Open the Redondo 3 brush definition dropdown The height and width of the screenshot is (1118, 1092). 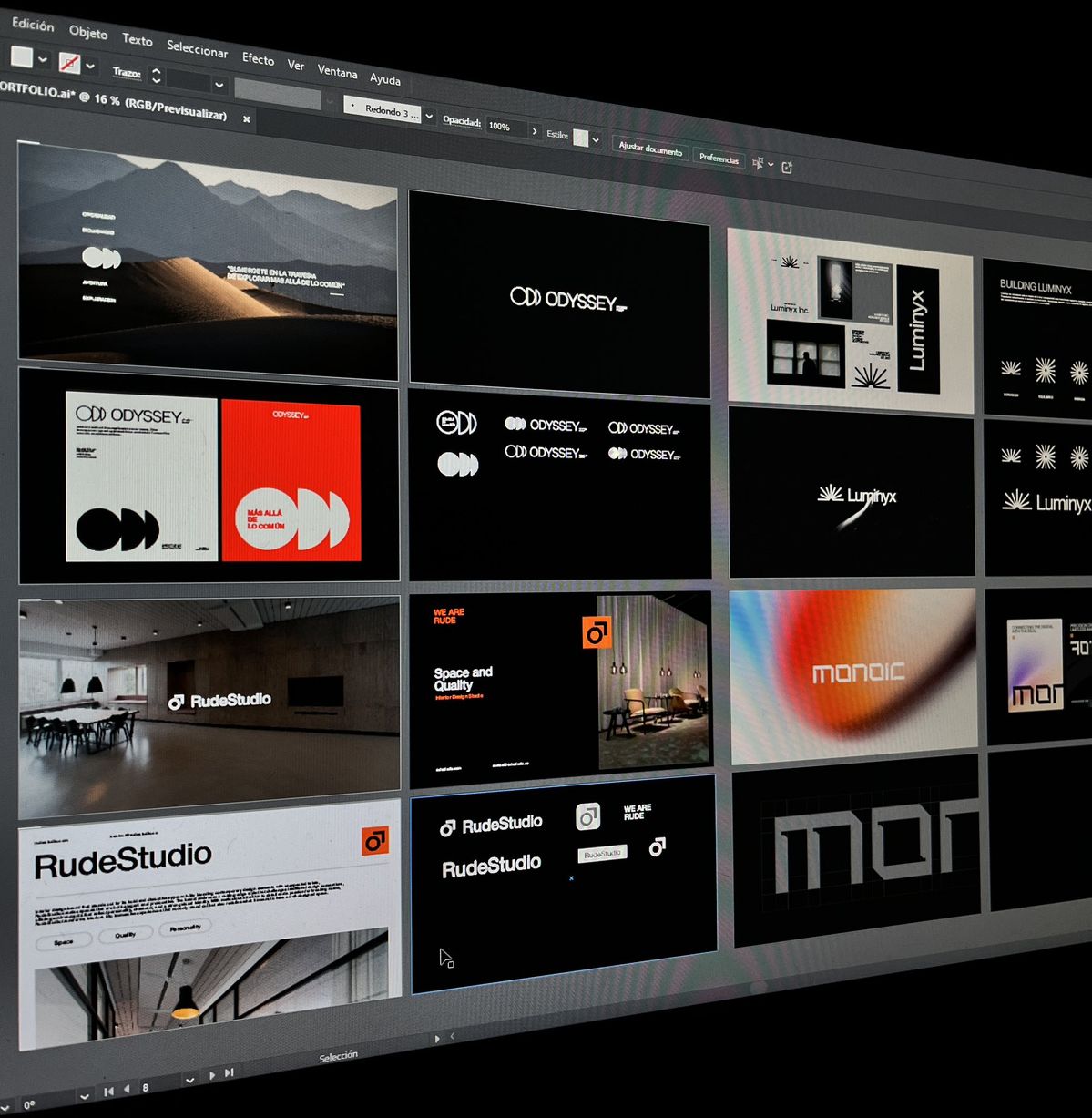[x=429, y=117]
